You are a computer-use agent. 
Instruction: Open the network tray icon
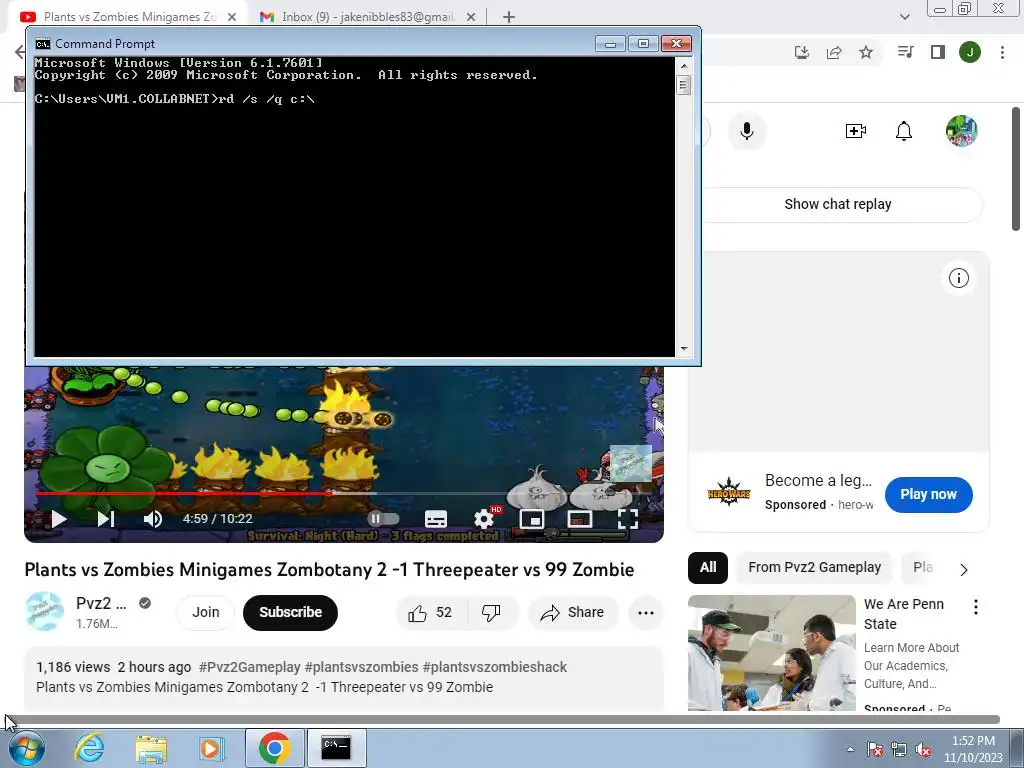pos(899,749)
